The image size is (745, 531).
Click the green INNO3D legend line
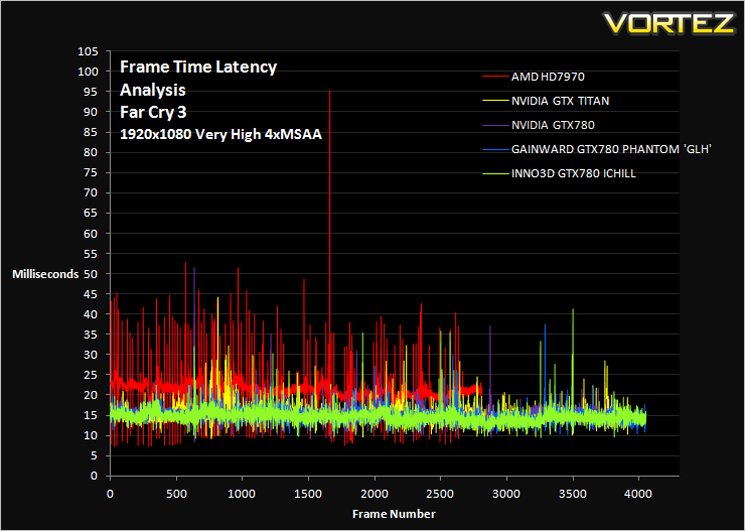[496, 173]
